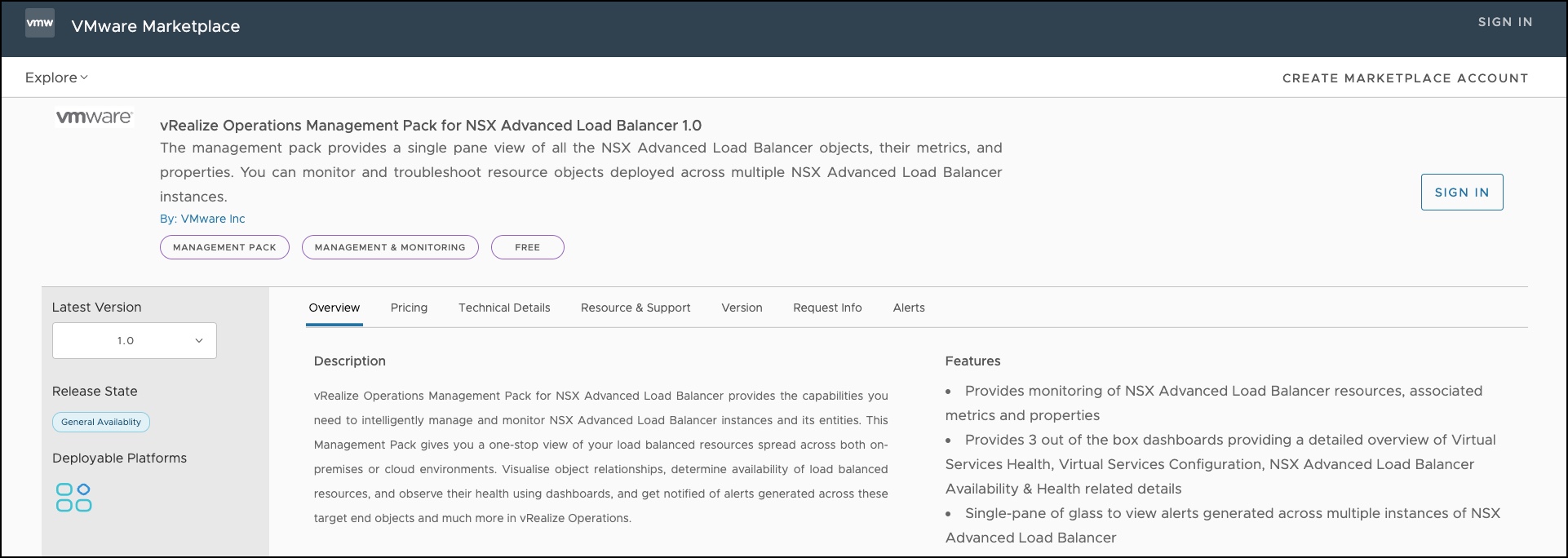Open the Technical Details tab

click(504, 308)
